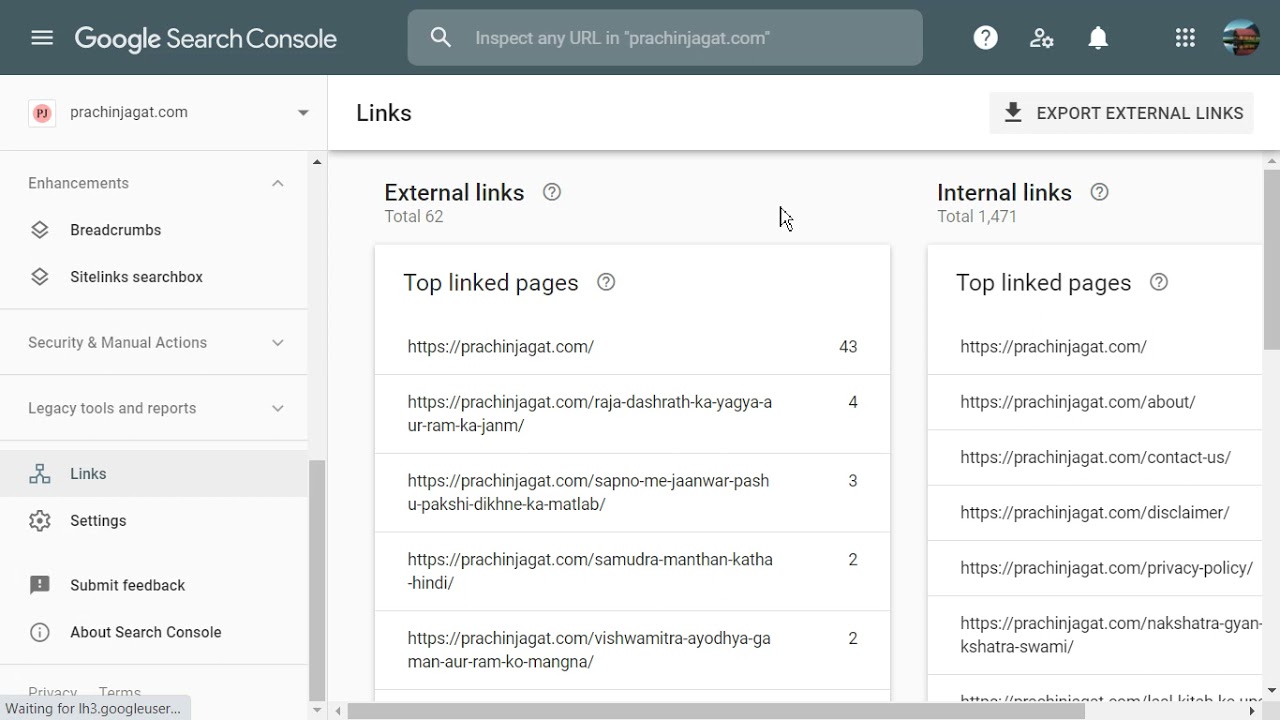Click the main content vertical scrollbar thumb
This screenshot has height=720, width=1280.
(1272, 260)
